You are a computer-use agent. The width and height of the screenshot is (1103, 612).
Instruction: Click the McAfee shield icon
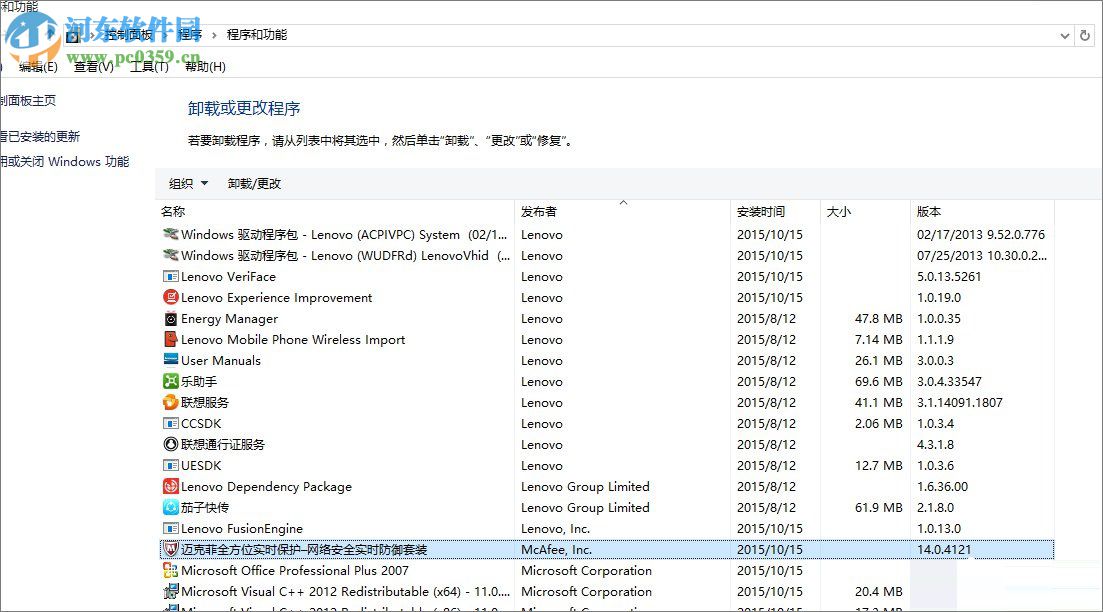(x=171, y=549)
